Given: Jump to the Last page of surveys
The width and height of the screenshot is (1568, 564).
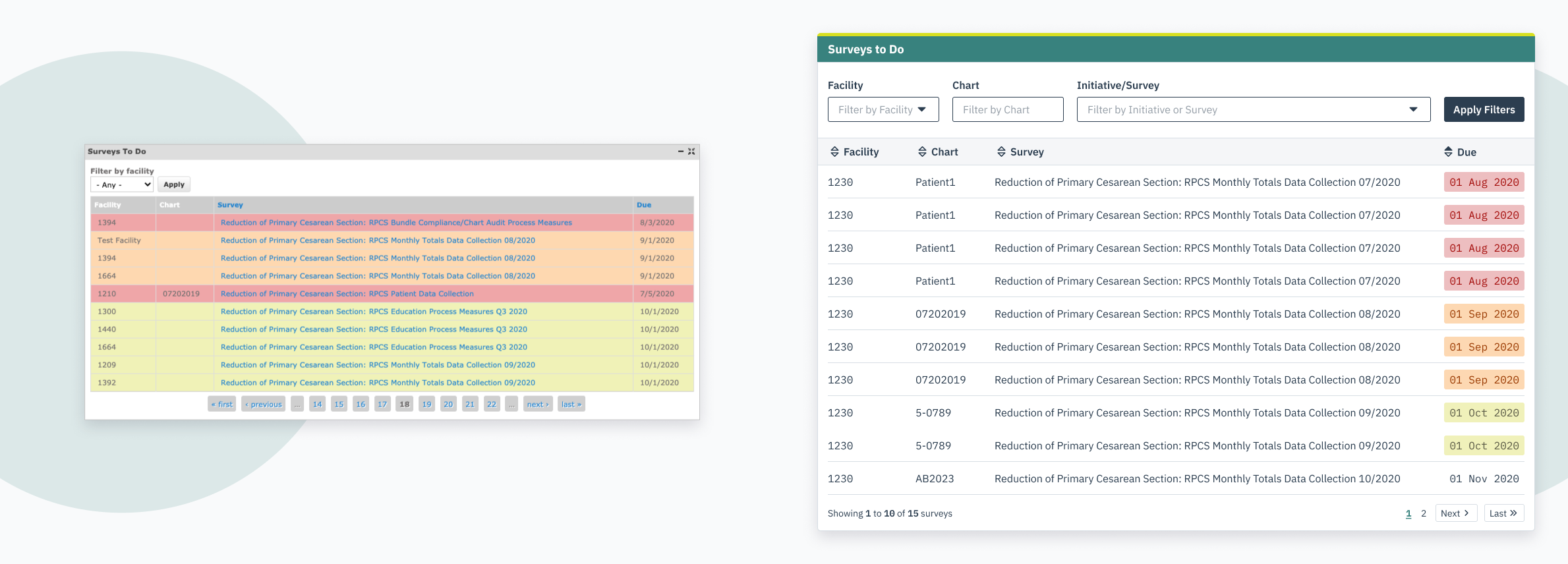Looking at the screenshot, I should [x=1503, y=513].
